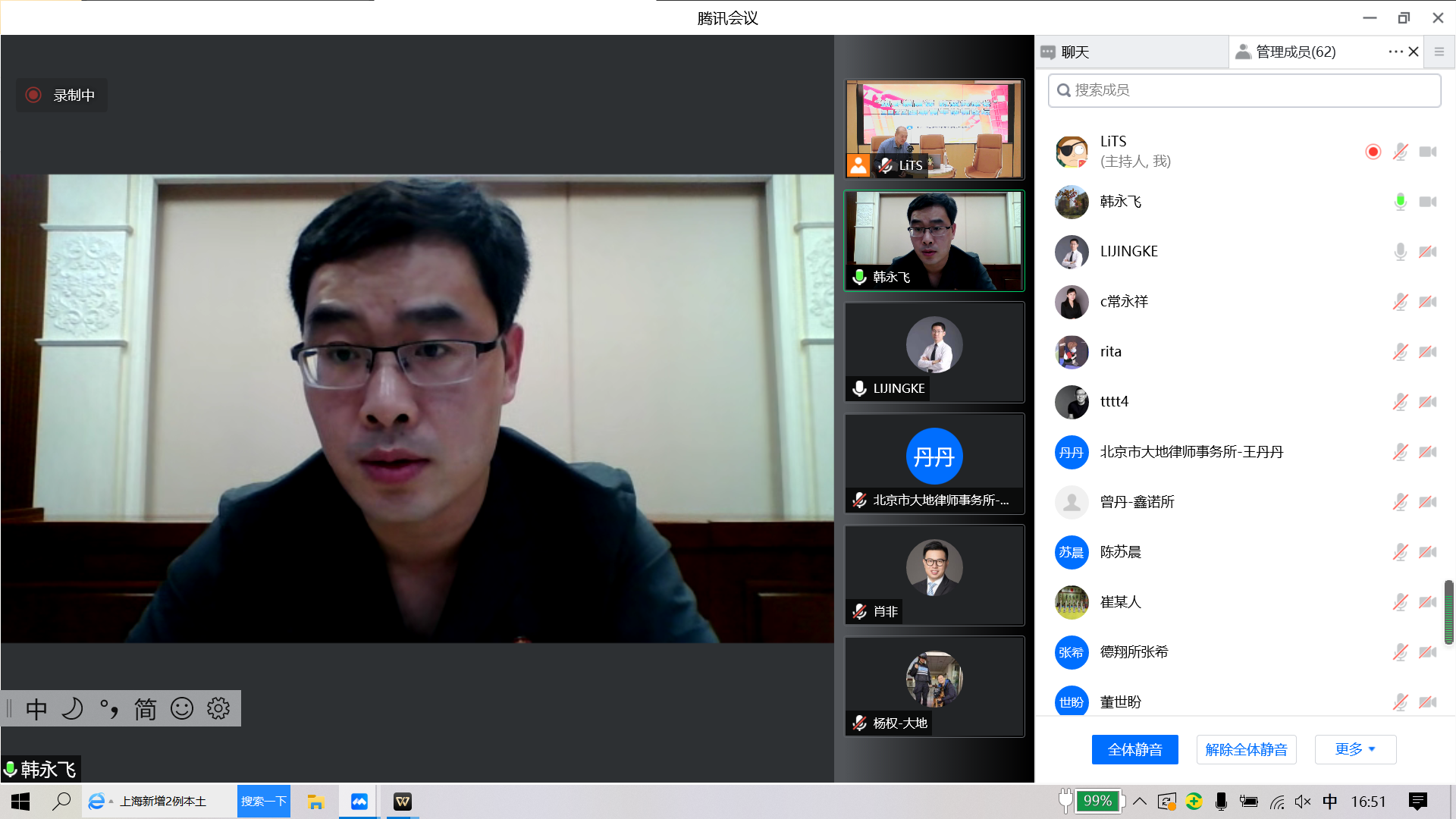Click the three-dots more options icon

tap(1395, 52)
